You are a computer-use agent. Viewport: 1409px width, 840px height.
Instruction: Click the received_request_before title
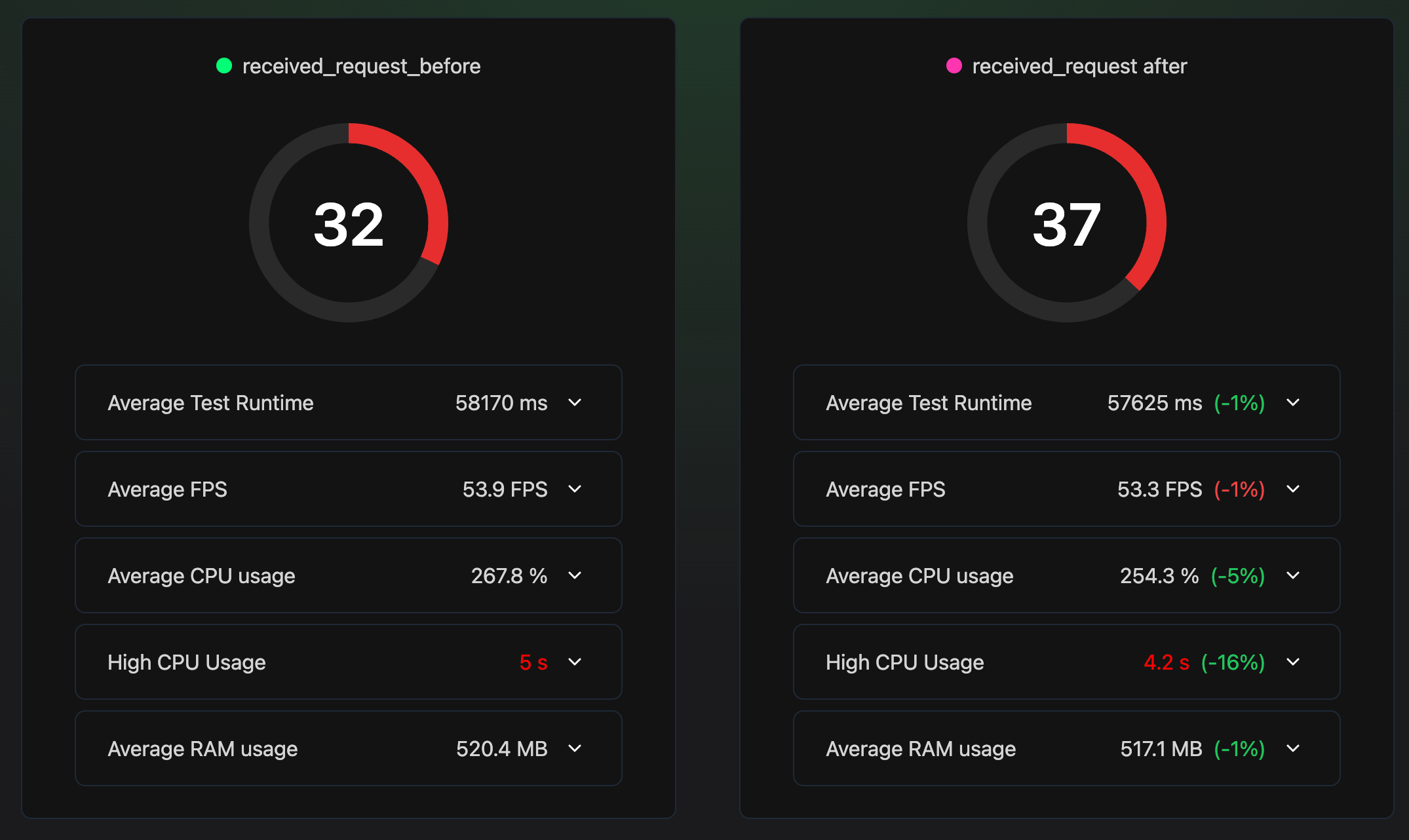tap(361, 66)
